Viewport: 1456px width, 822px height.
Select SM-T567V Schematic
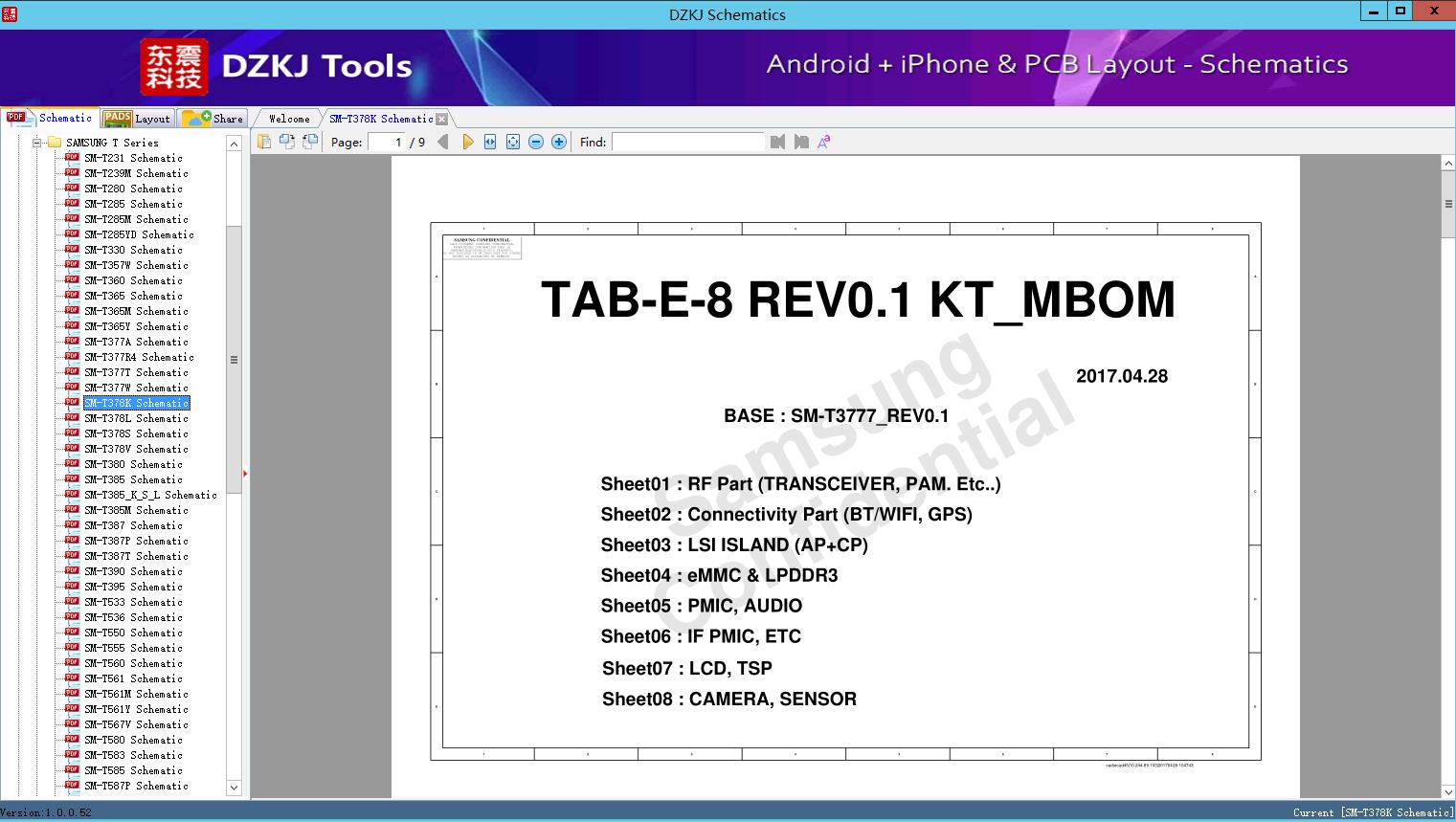tap(136, 724)
